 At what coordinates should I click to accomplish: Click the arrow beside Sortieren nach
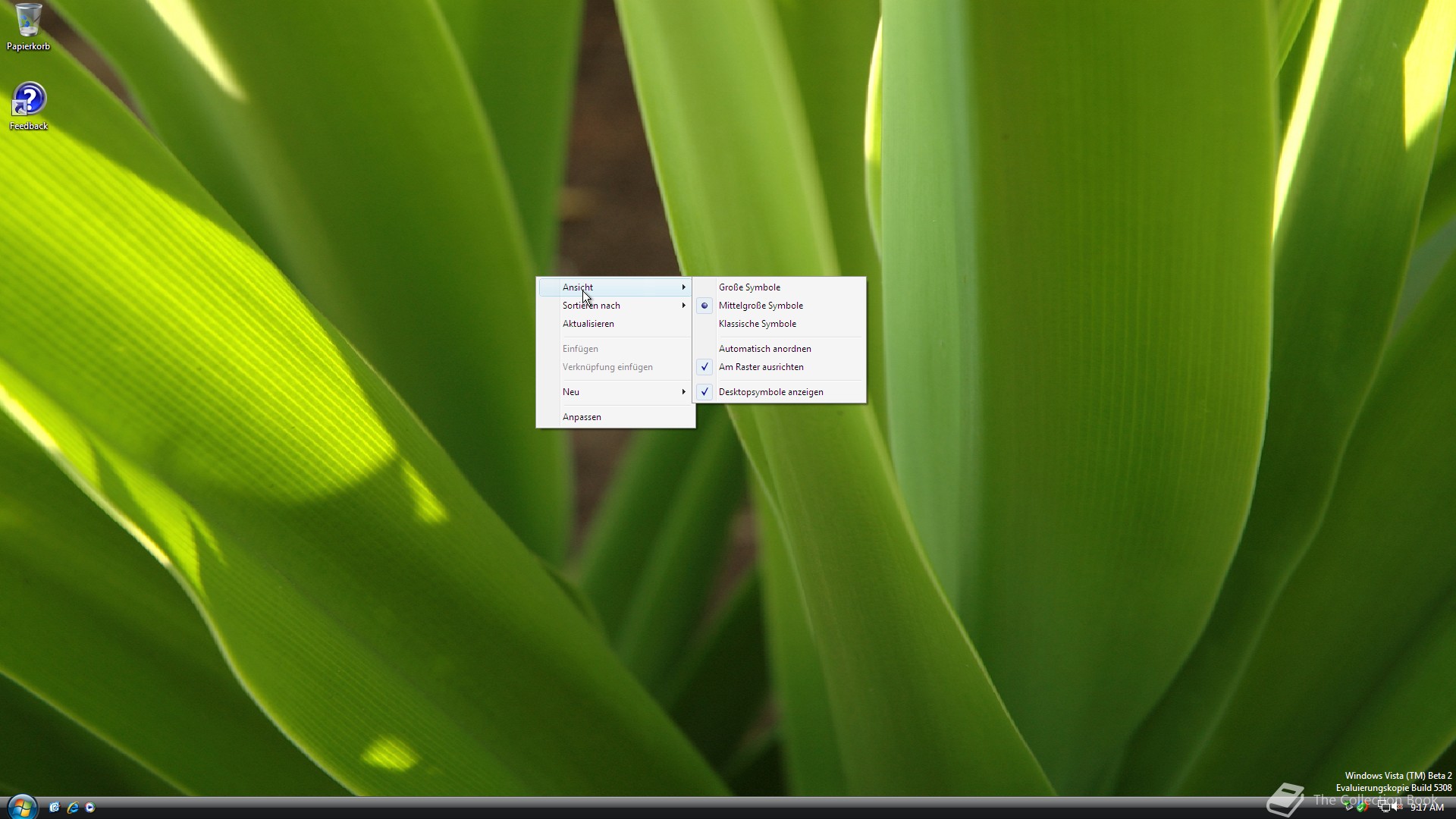[683, 306]
